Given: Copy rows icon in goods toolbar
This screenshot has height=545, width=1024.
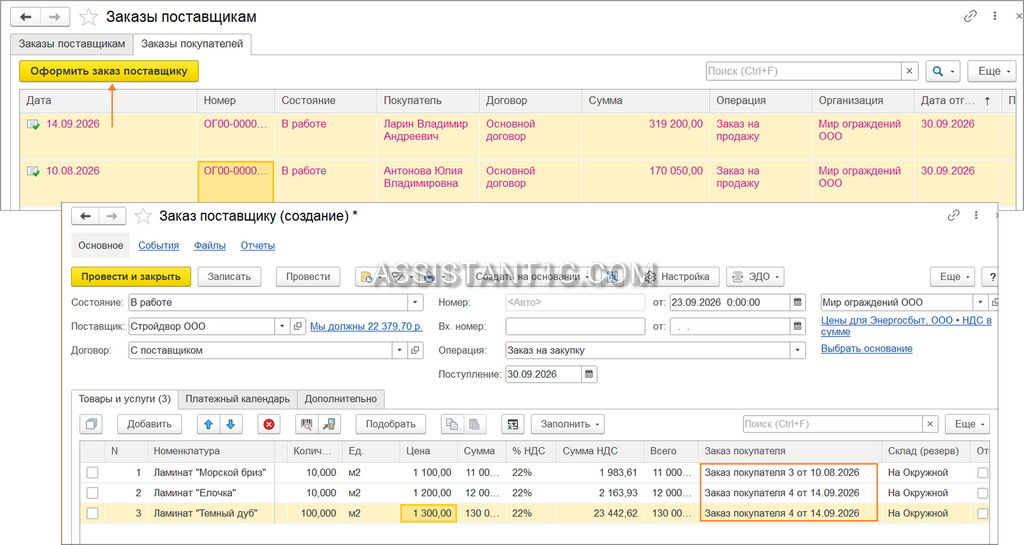Looking at the screenshot, I should [451, 424].
